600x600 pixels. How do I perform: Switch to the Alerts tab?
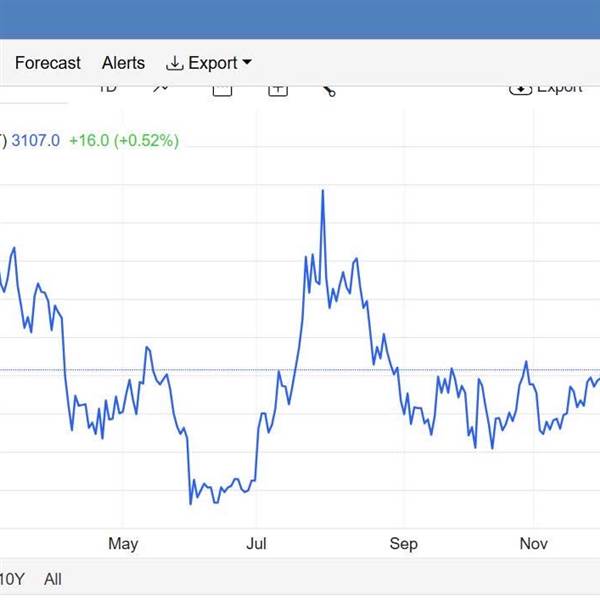point(123,63)
